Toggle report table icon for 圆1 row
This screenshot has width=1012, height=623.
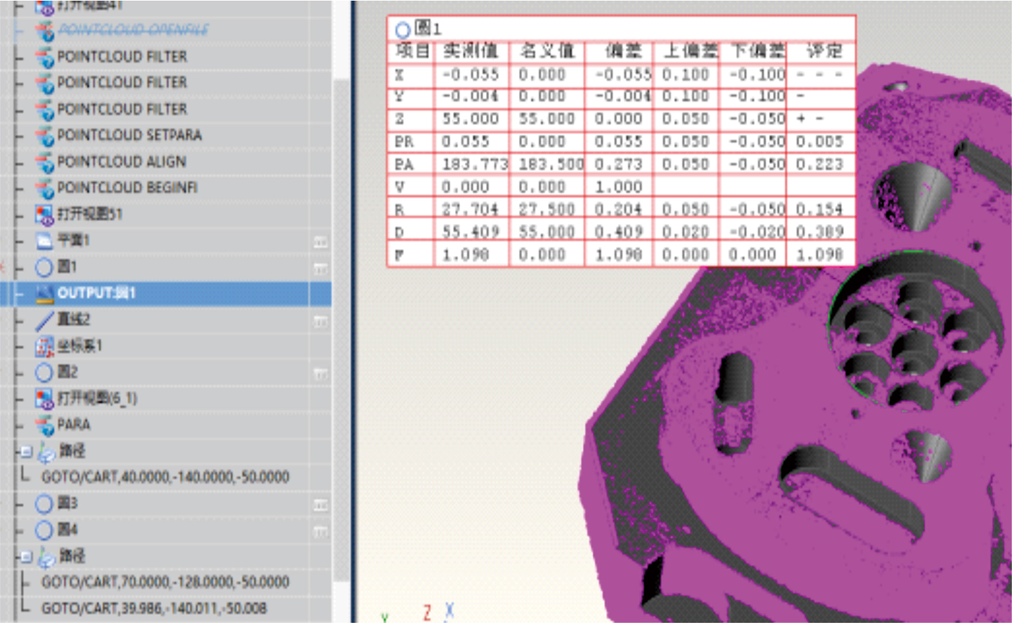pyautogui.click(x=320, y=268)
